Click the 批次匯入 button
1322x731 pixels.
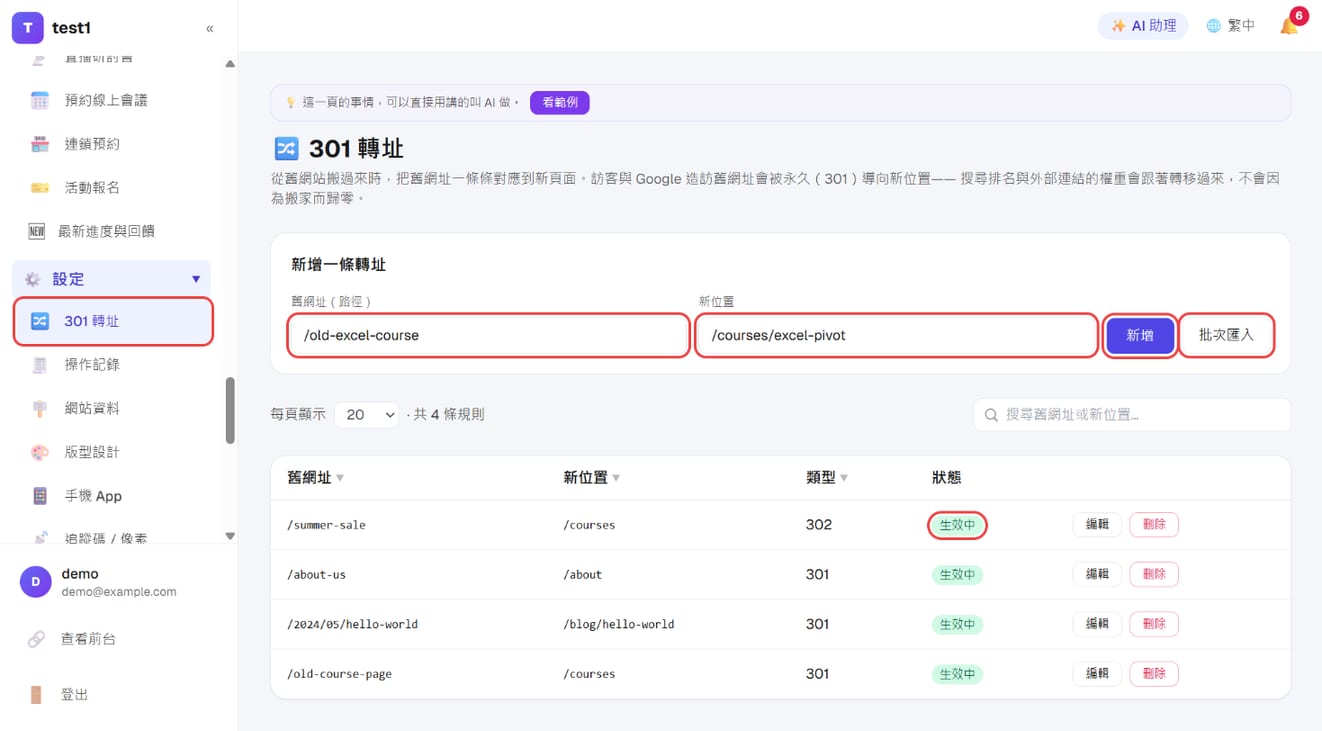[x=1226, y=335]
